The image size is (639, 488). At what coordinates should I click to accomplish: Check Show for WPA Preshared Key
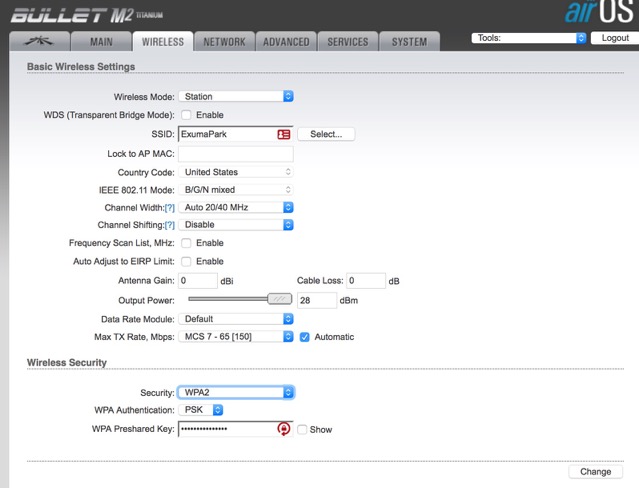(302, 429)
